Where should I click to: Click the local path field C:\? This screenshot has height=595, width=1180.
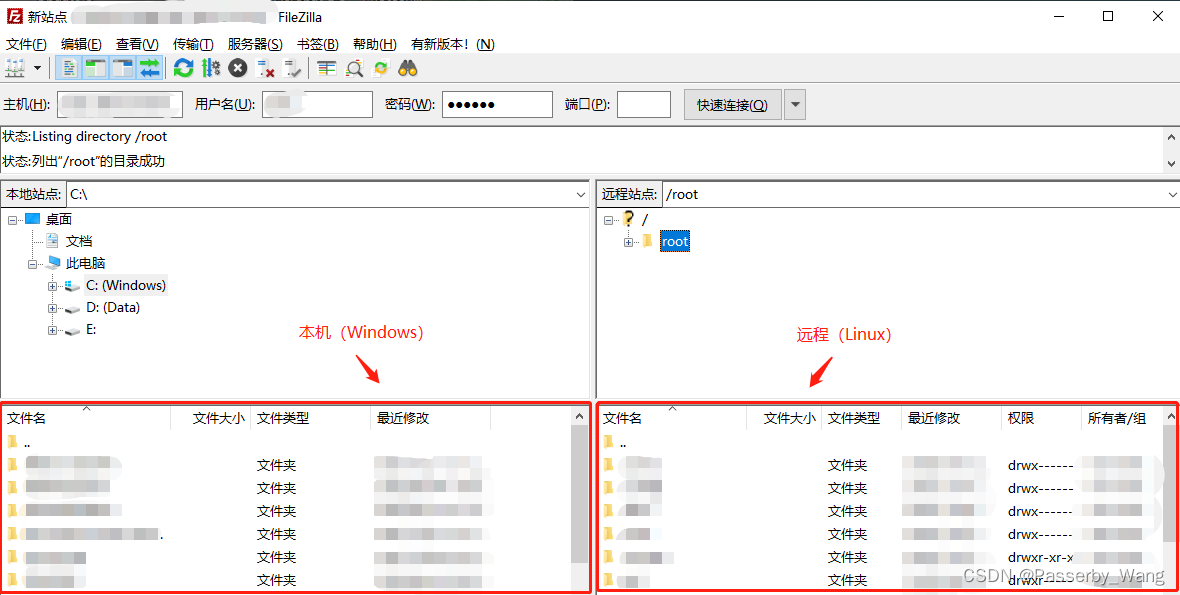[x=320, y=195]
